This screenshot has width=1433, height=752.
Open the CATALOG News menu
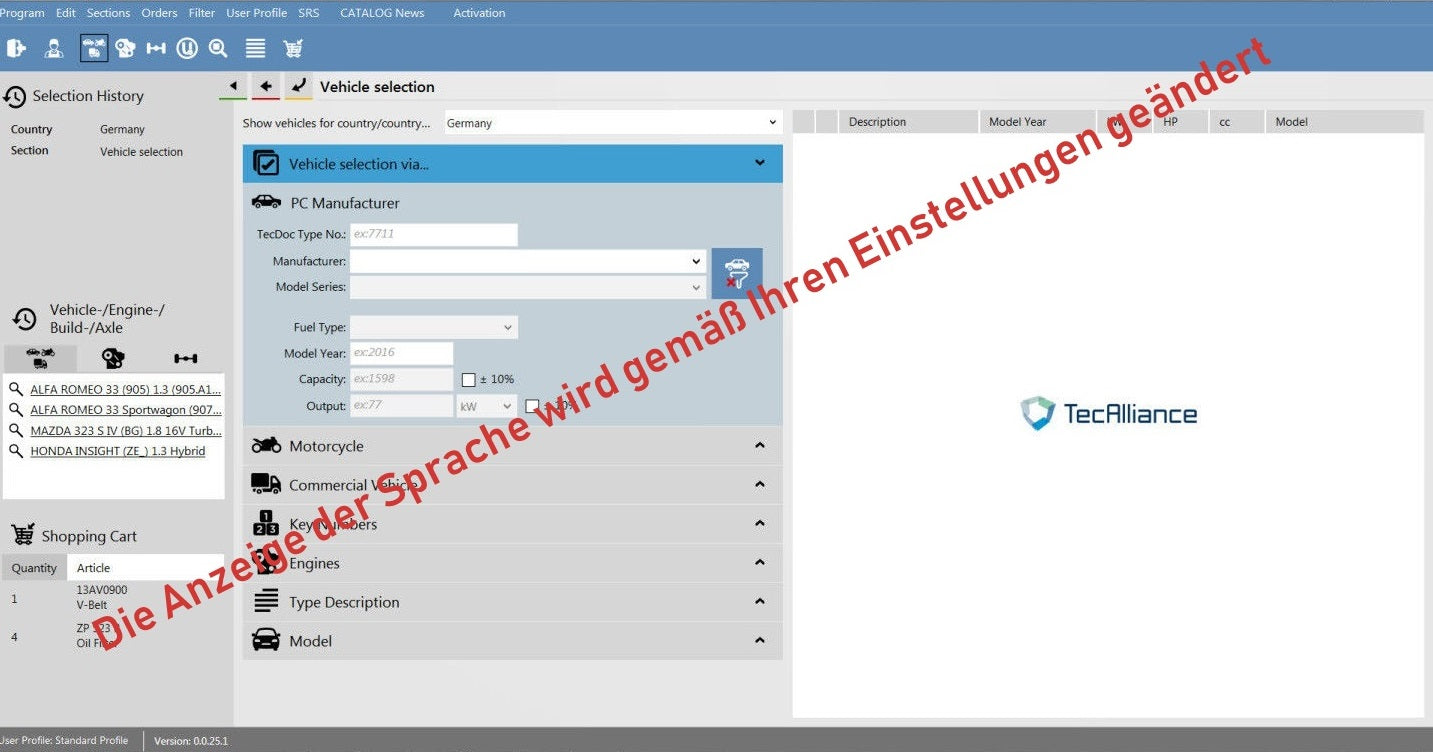[x=382, y=13]
